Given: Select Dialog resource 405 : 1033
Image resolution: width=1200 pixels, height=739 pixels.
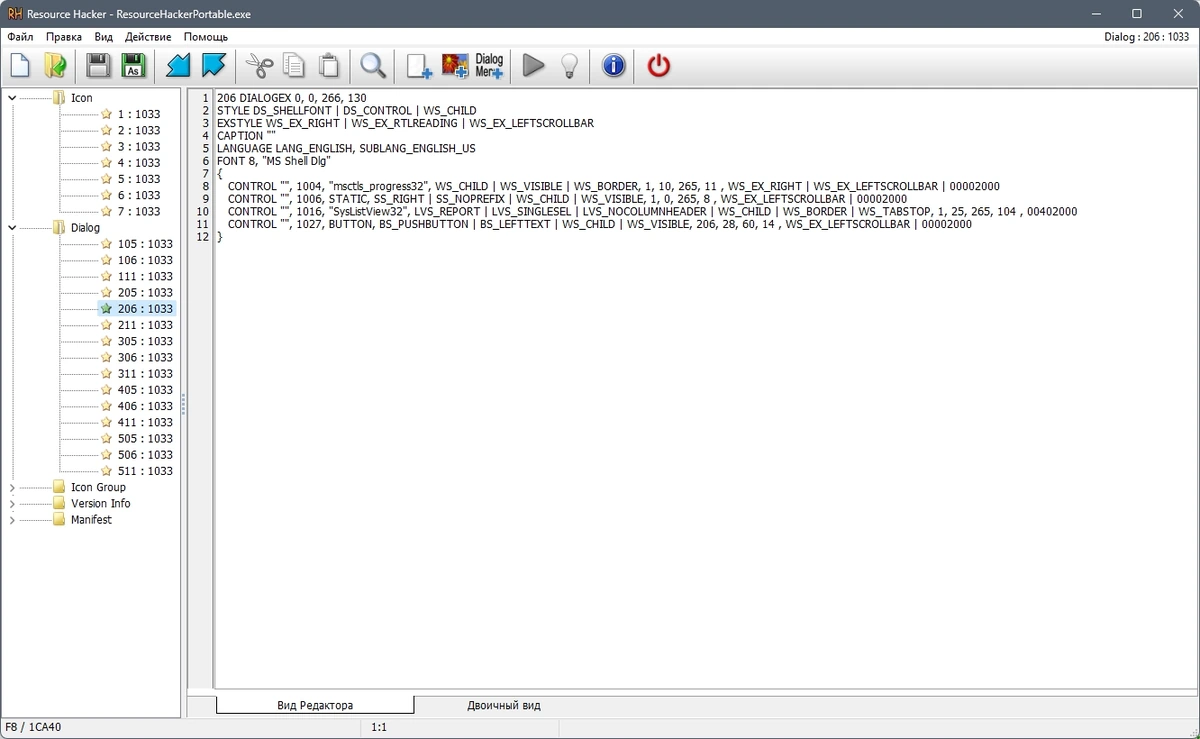Looking at the screenshot, I should click(x=145, y=390).
